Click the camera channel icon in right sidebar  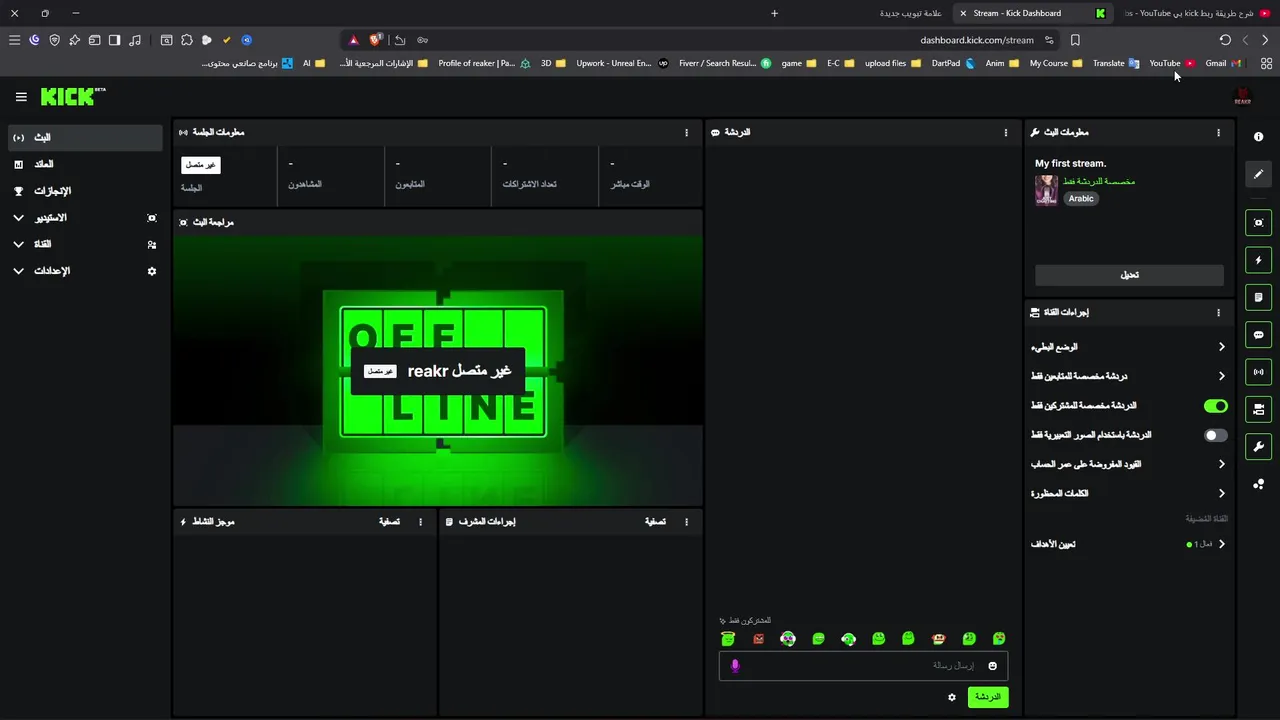[x=1259, y=409]
